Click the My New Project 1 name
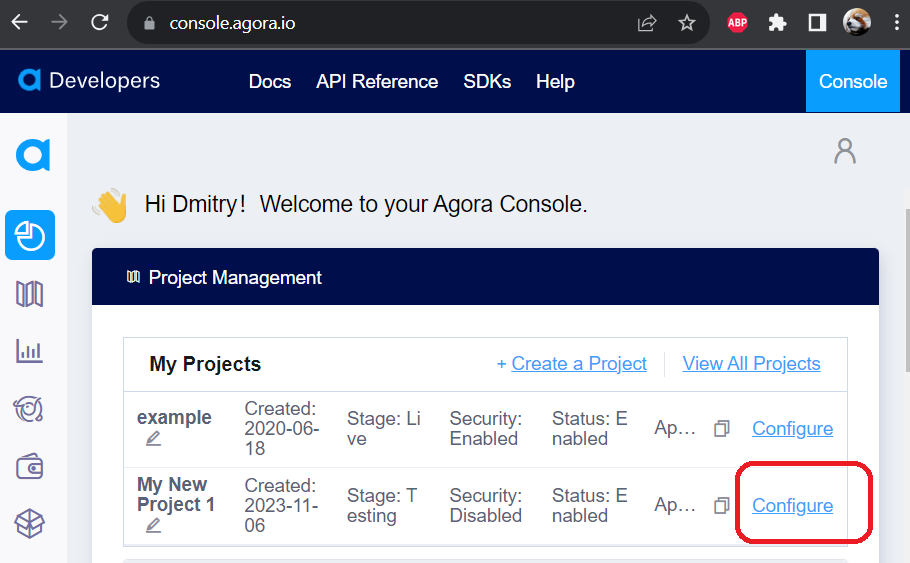Image resolution: width=910 pixels, height=563 pixels. click(175, 494)
